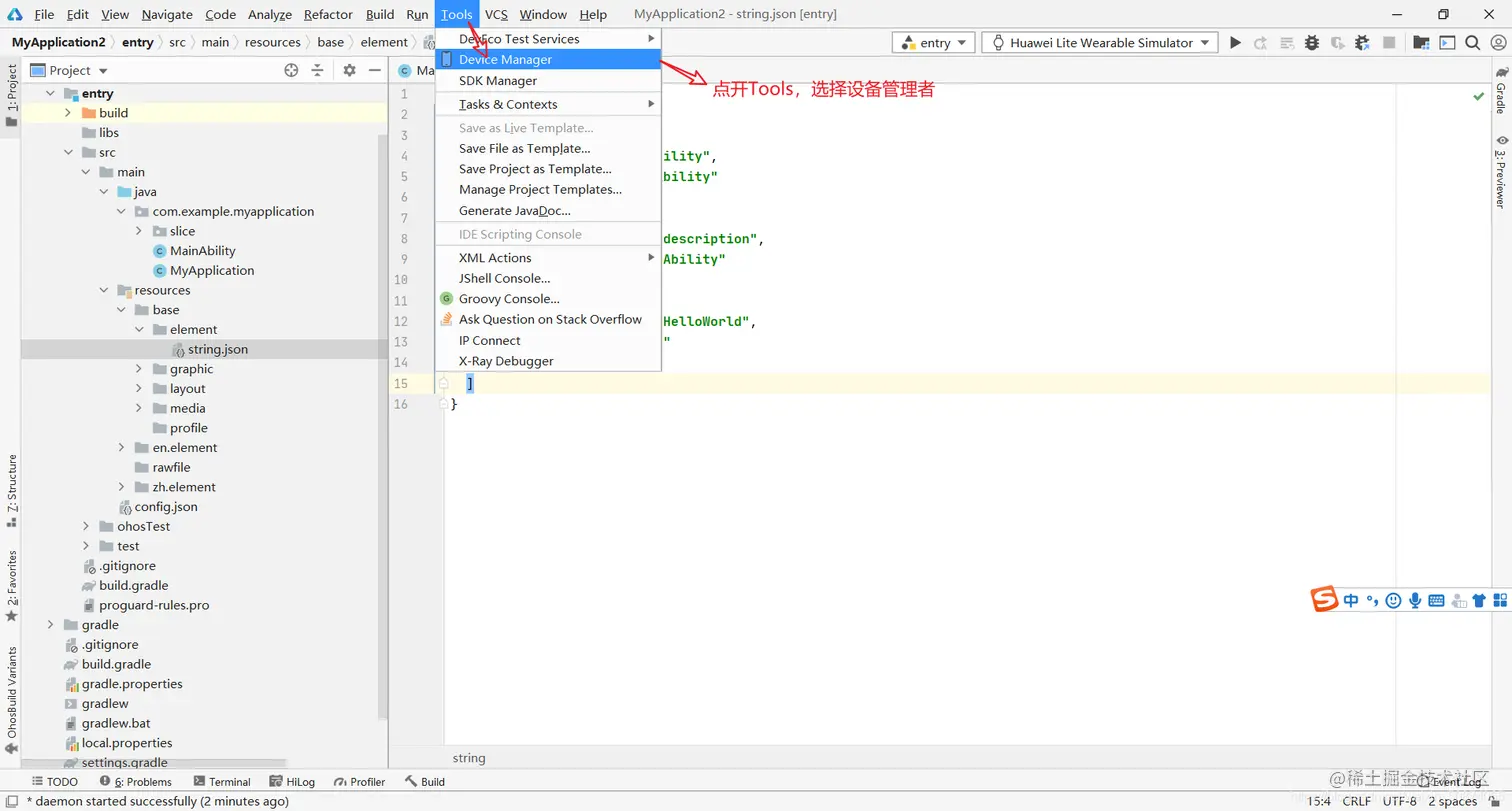Select X-Ray Debugger menu item
Screen dimensions: 1512x811
pos(548,361)
